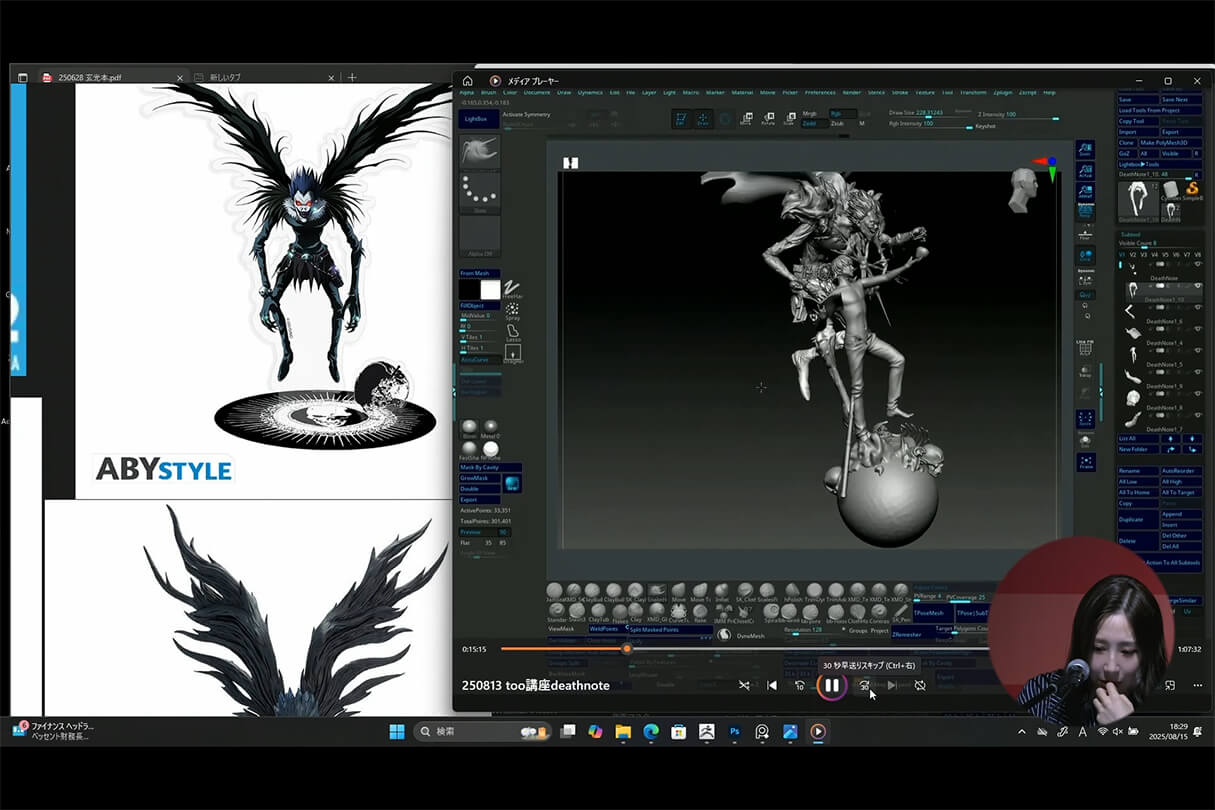The image size is (1215, 810).
Task: Skip to the next track
Action: pos(892,685)
